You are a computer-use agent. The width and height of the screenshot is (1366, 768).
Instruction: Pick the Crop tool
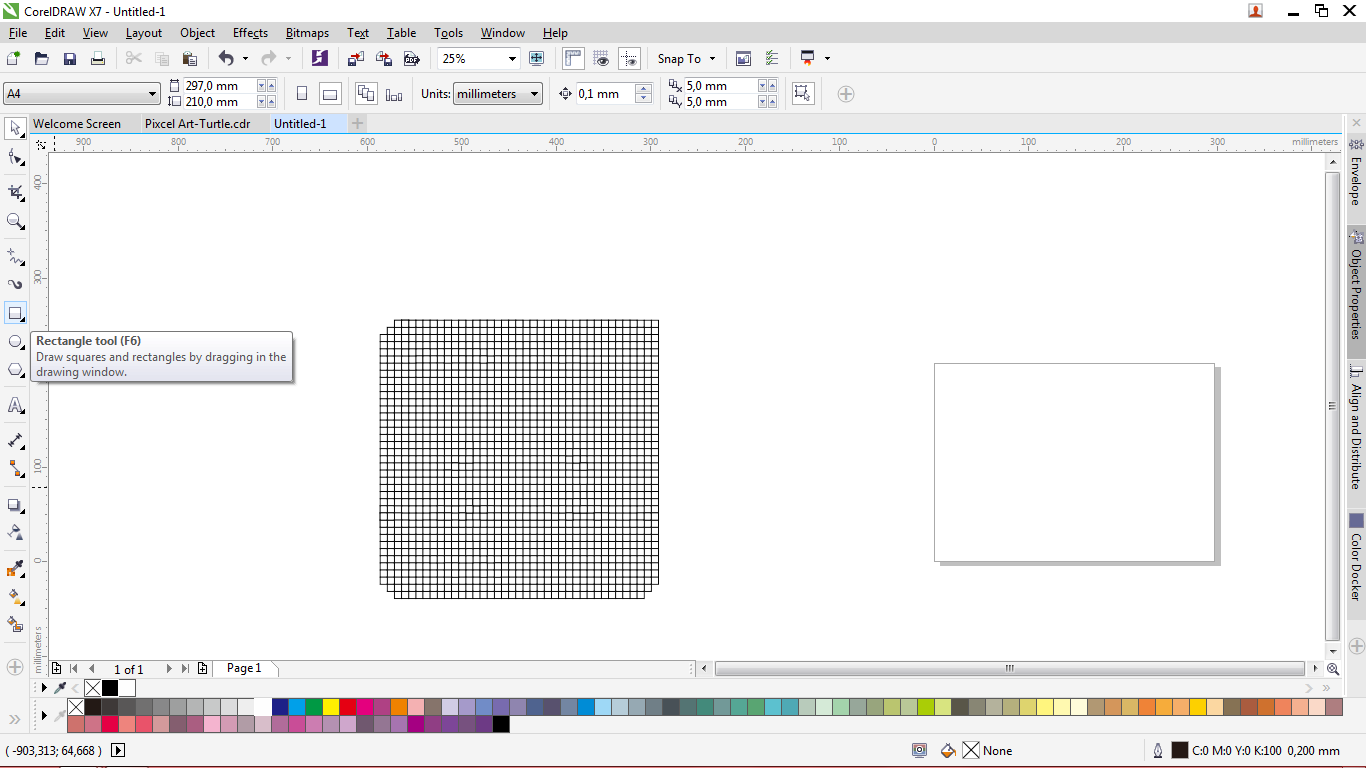(x=15, y=192)
